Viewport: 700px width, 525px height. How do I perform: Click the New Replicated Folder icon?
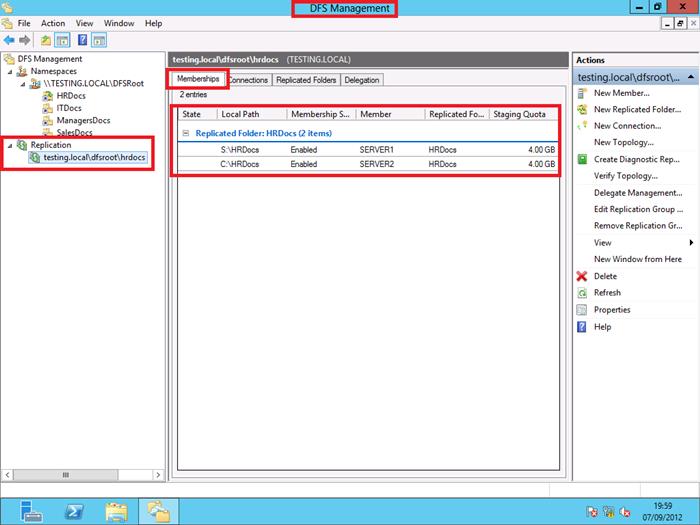pos(582,109)
